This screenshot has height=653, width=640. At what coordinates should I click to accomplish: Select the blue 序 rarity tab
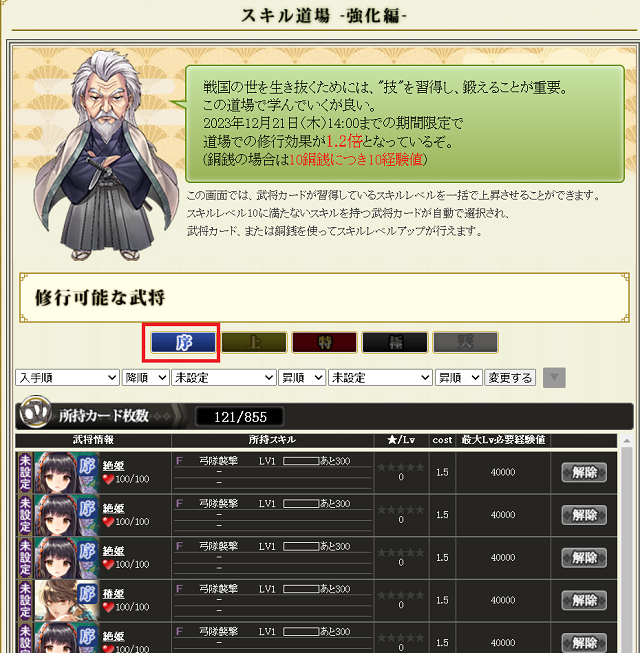(x=183, y=342)
